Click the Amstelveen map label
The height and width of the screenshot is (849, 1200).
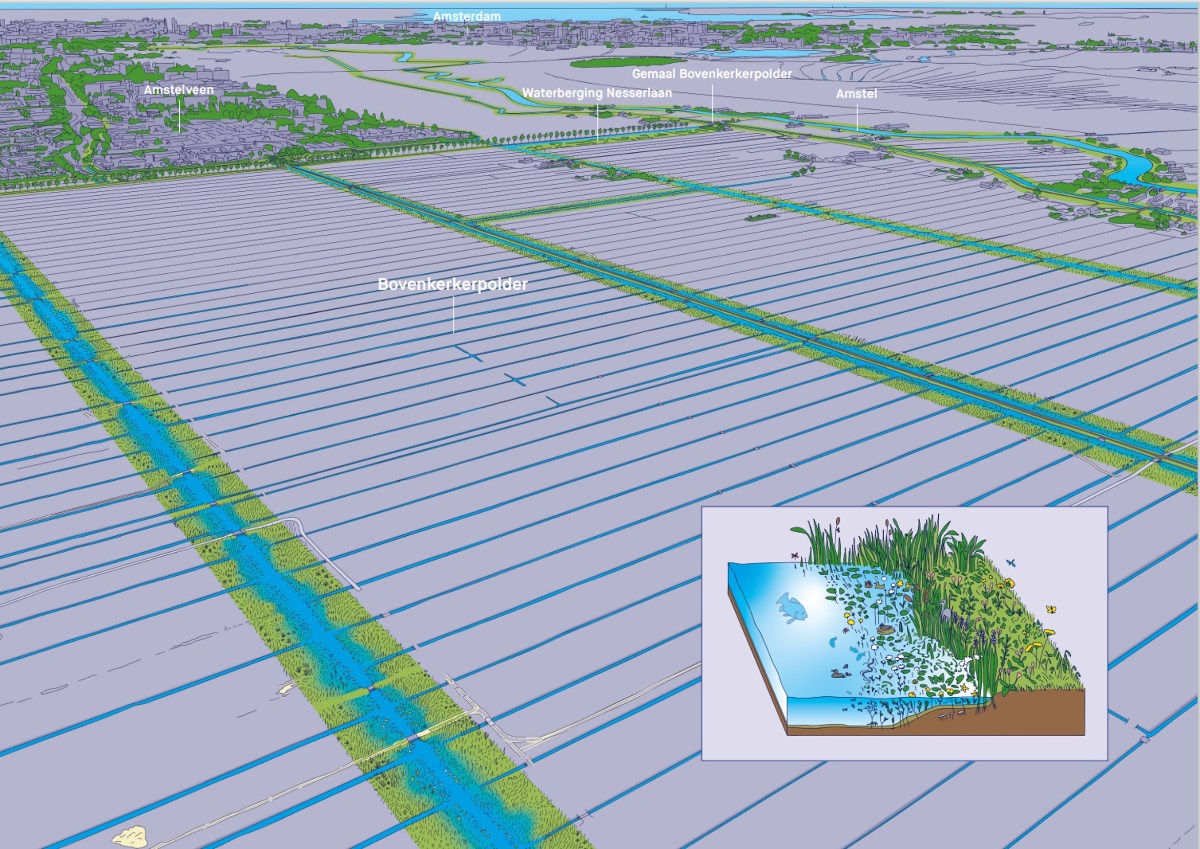point(179,90)
